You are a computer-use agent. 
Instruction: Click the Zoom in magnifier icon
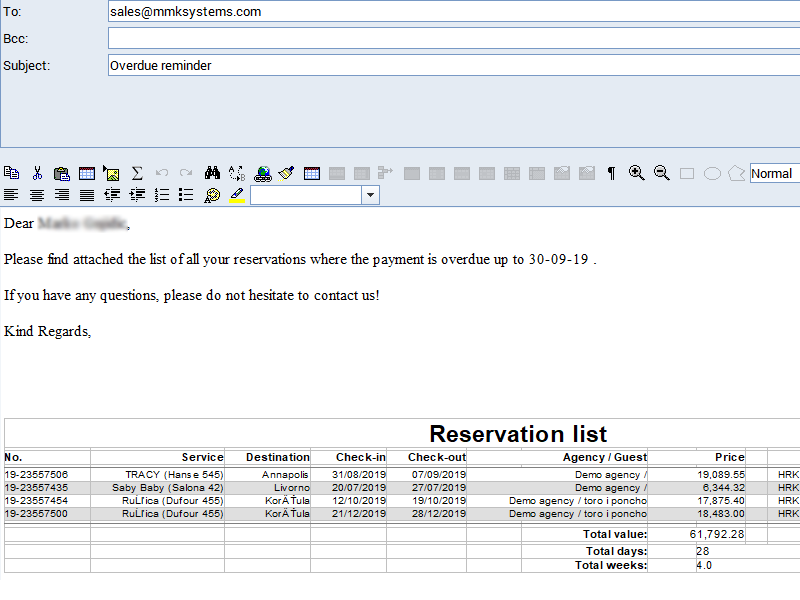click(x=636, y=173)
